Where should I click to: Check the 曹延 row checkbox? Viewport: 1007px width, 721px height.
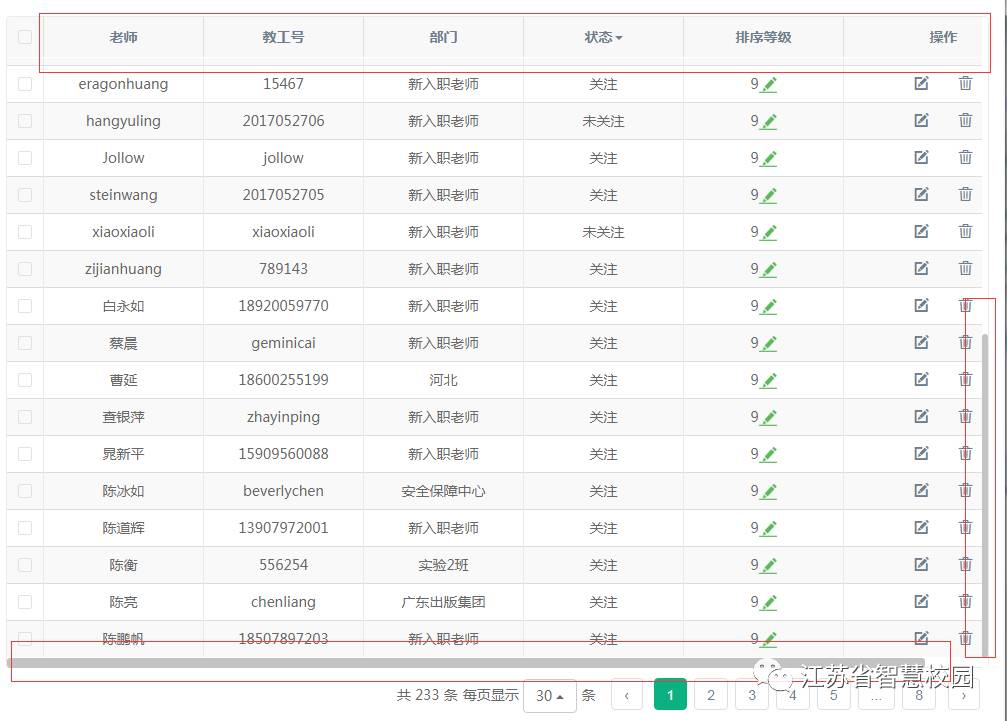(25, 380)
